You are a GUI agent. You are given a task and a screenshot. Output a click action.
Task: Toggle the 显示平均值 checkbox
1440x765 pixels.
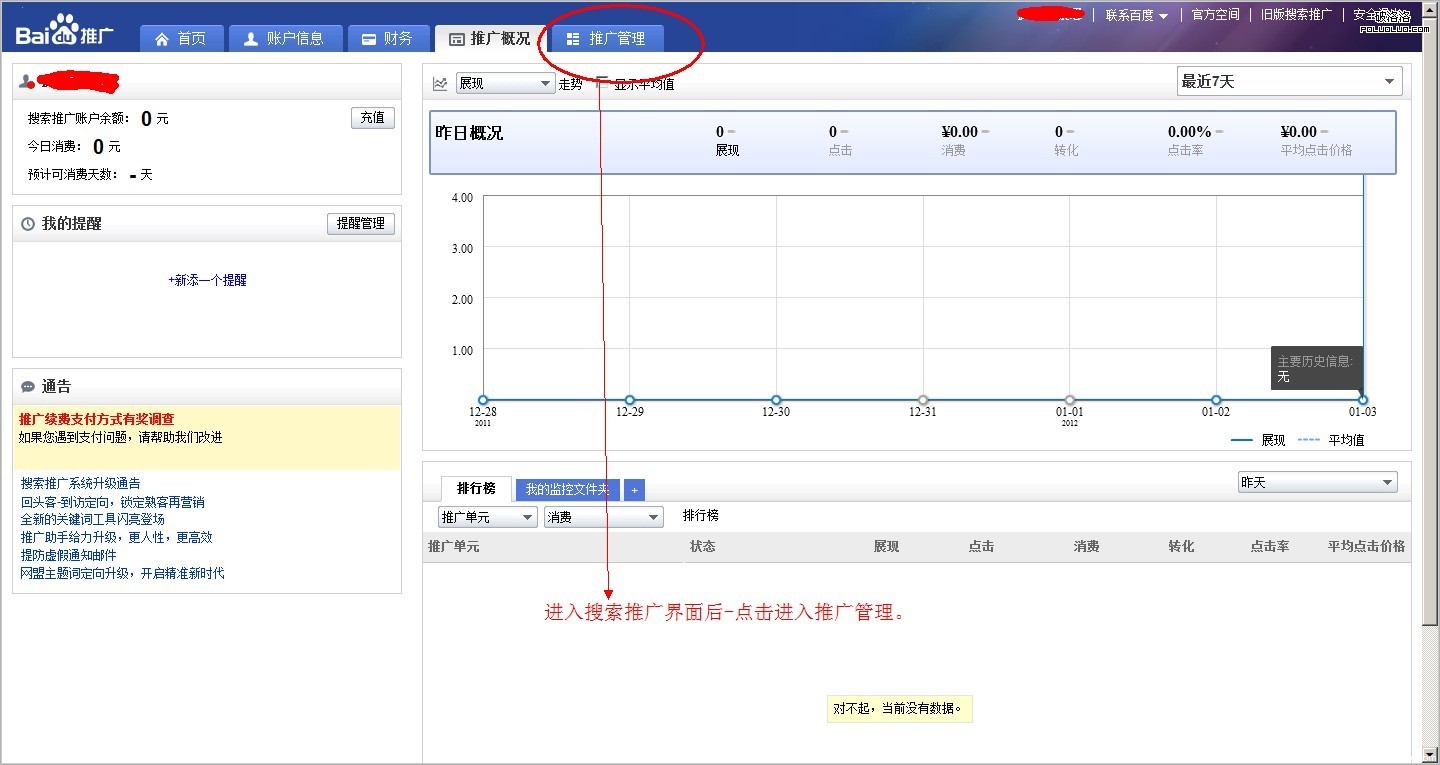[x=602, y=83]
